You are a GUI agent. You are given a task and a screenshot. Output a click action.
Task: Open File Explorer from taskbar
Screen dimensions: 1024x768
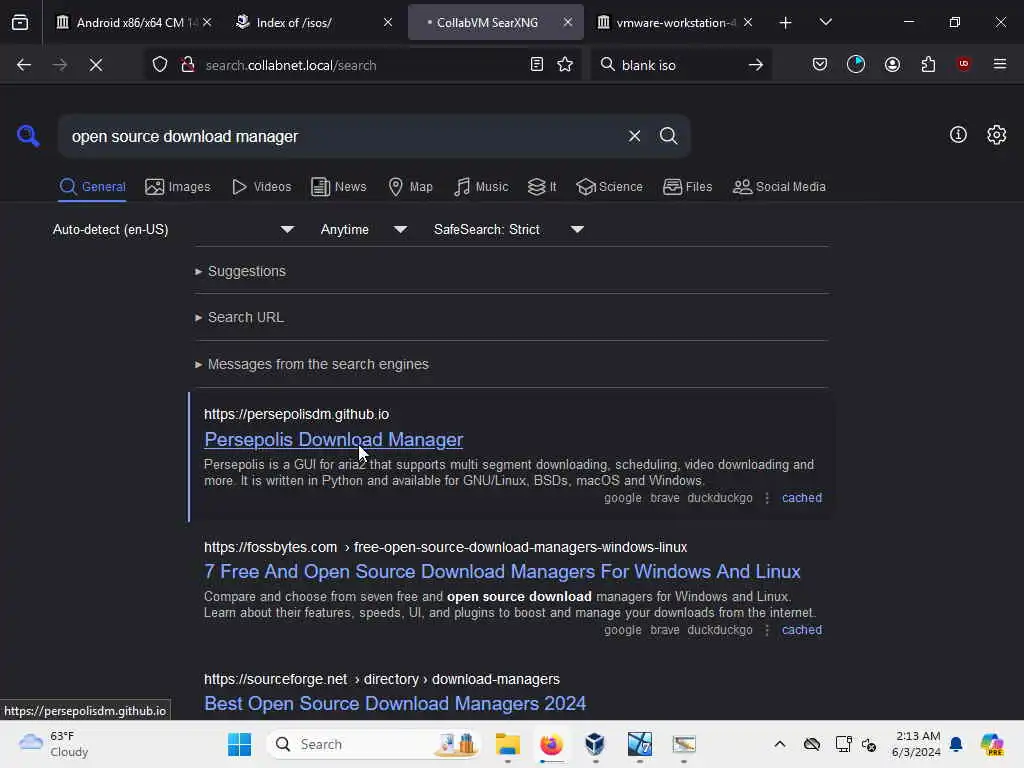coord(507,744)
